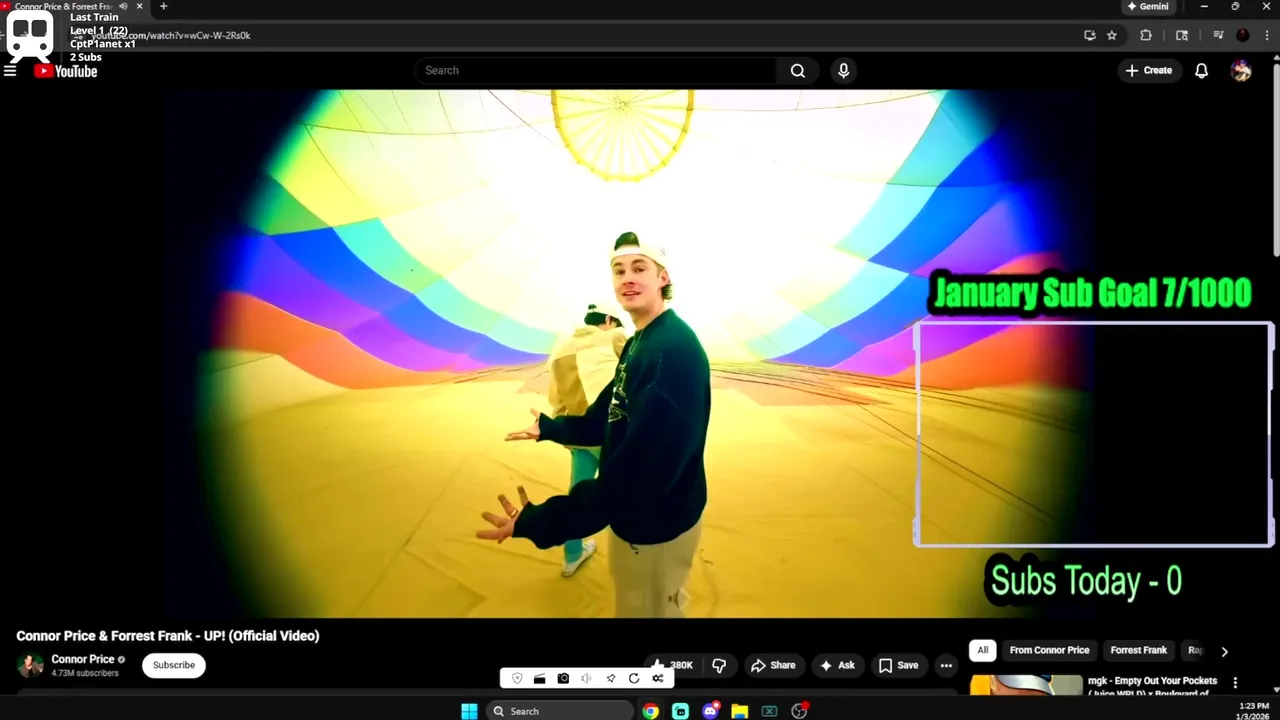
Task: Open Connor Price channel avatar
Action: click(x=30, y=665)
